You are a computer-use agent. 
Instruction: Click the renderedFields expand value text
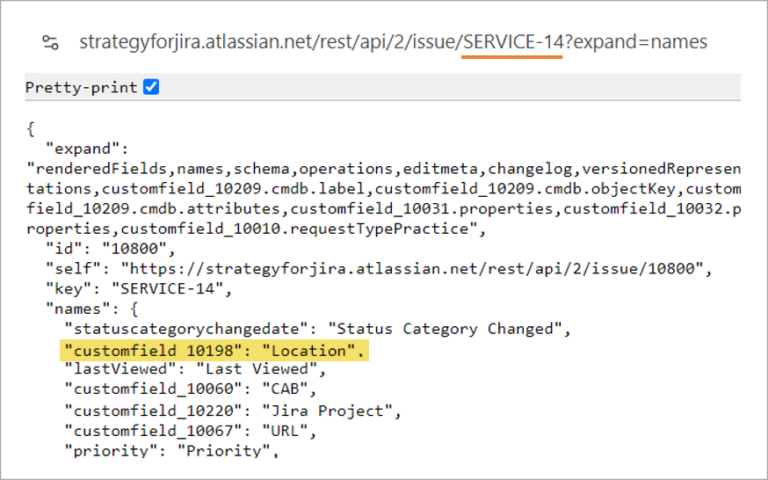(384, 198)
